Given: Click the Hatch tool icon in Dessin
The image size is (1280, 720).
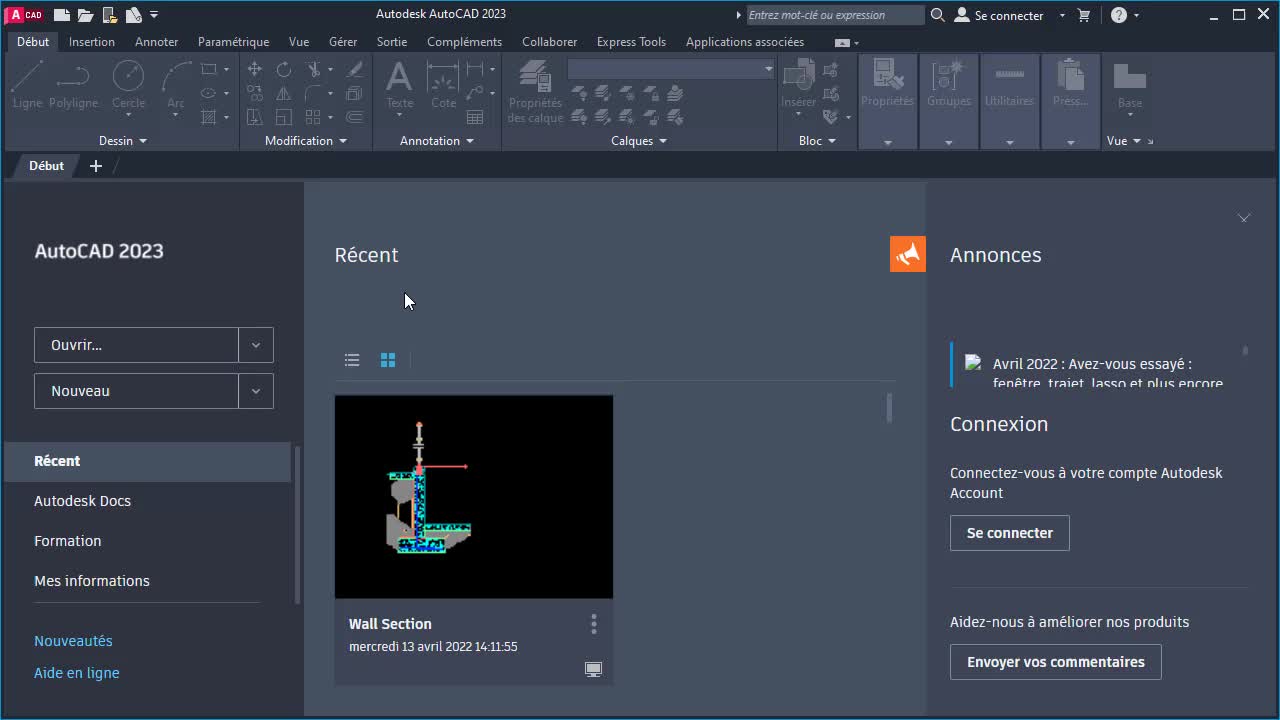Looking at the screenshot, I should coord(209,117).
